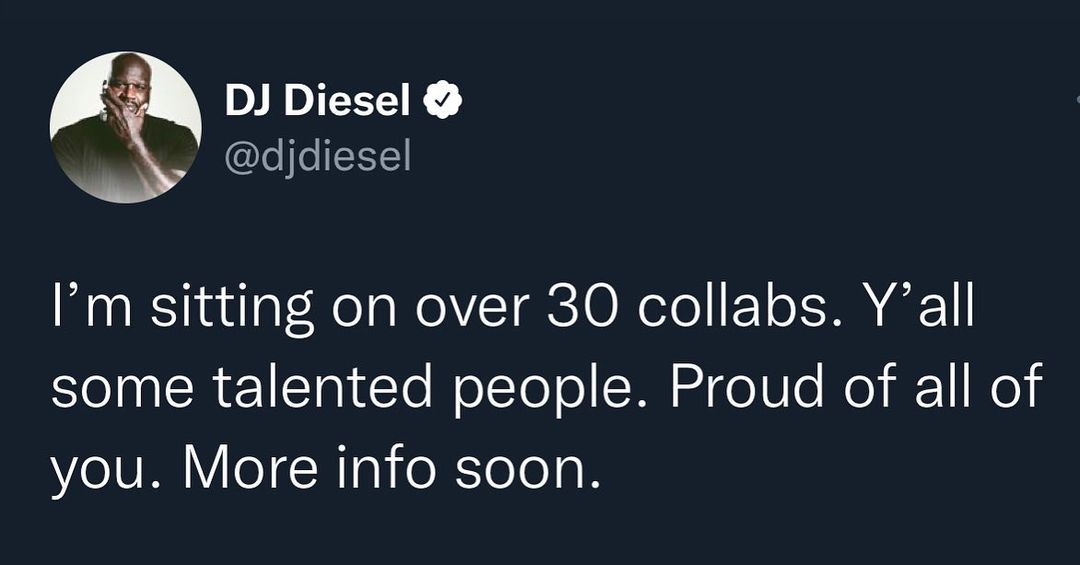This screenshot has height=565, width=1080.
Task: Click the more options dot at tweet's edge
Action: pos(1076,100)
